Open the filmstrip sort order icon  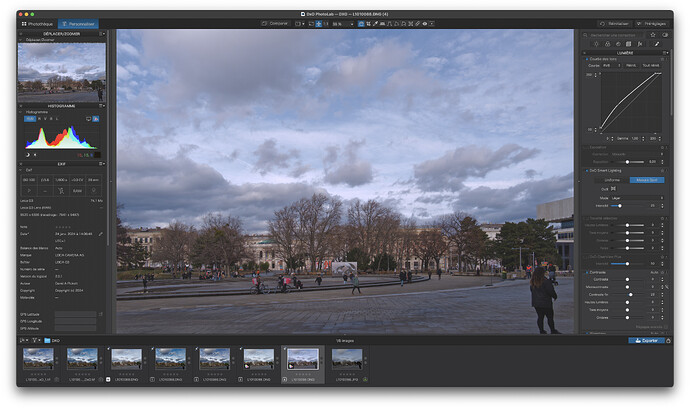pos(23,340)
